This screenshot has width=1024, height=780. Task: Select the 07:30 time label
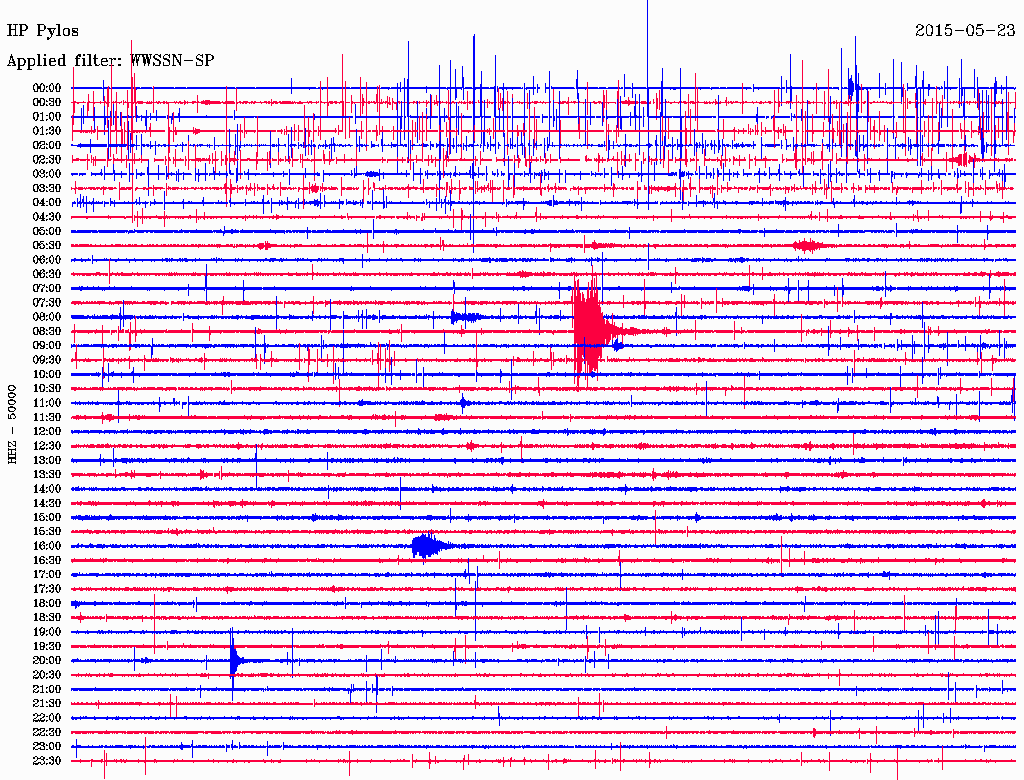point(47,303)
